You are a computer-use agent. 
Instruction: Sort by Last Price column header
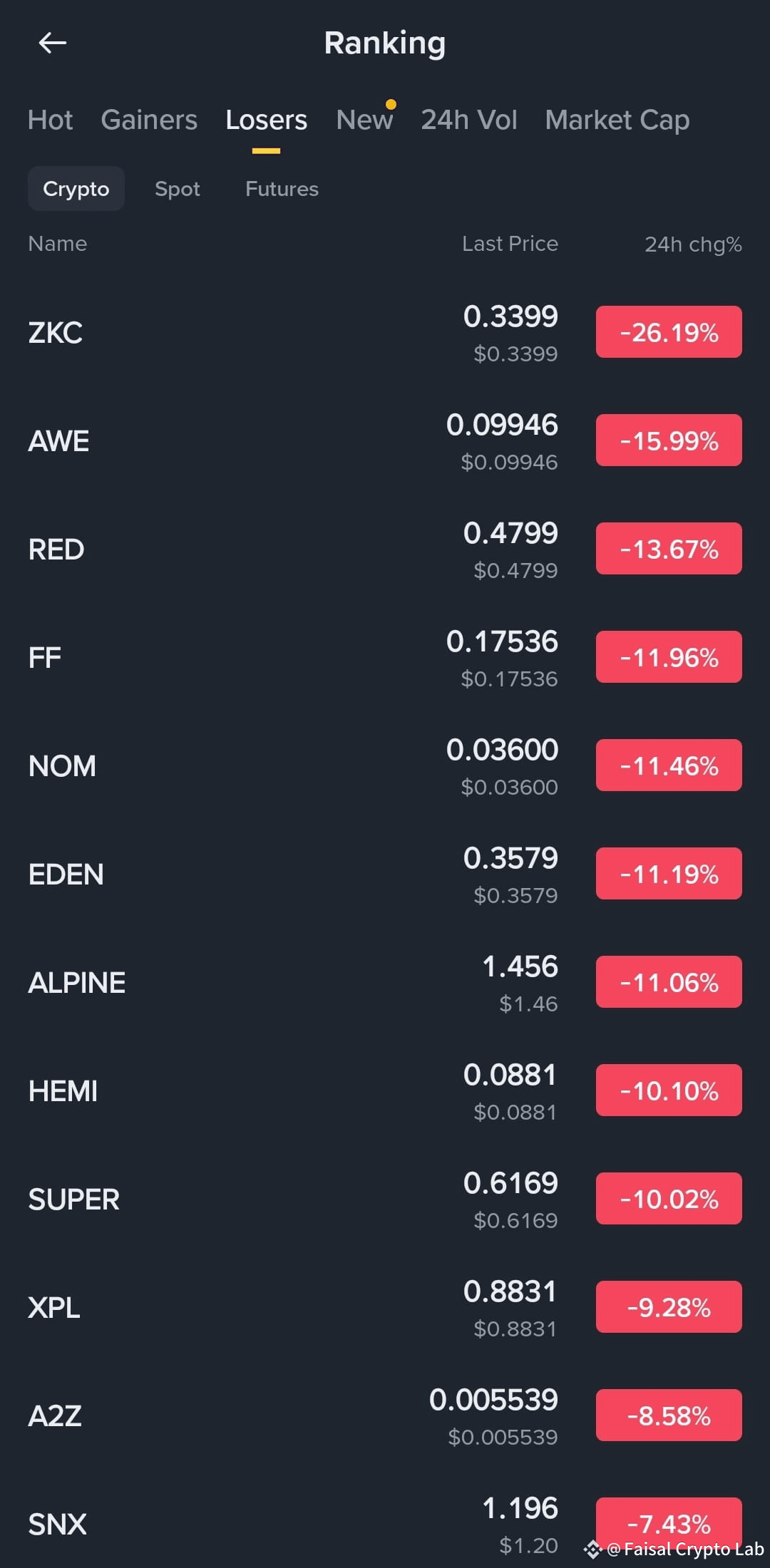[510, 244]
